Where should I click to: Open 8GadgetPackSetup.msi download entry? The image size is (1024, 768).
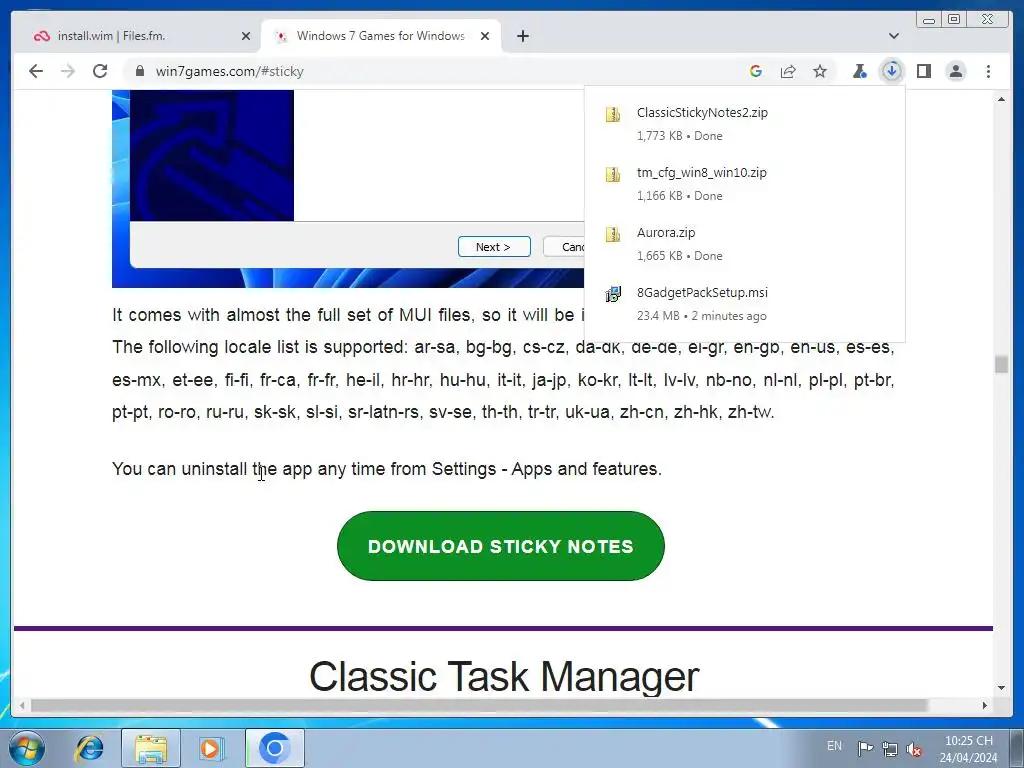pos(744,304)
